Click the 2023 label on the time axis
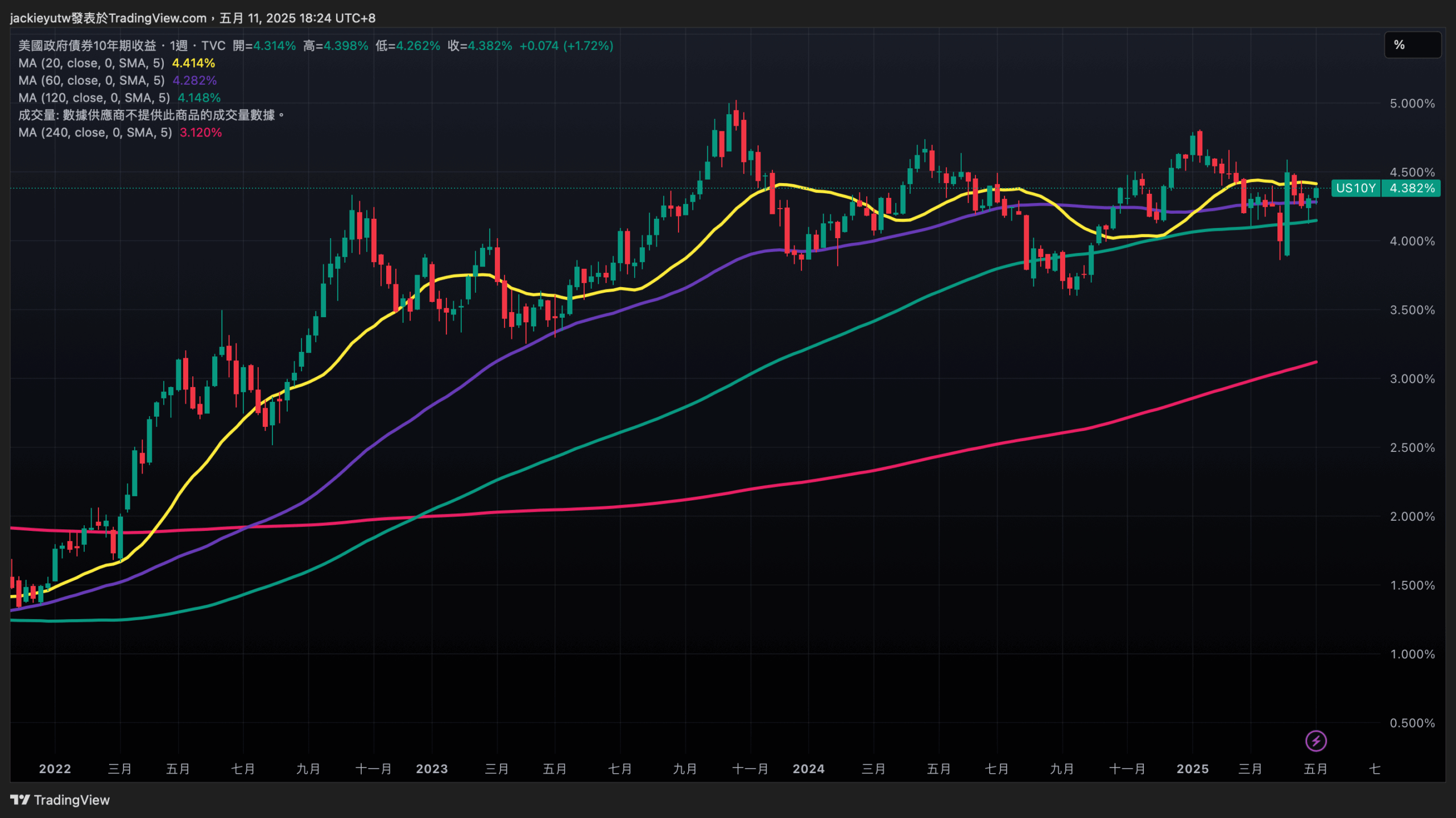The height and width of the screenshot is (818, 1456). (x=432, y=769)
